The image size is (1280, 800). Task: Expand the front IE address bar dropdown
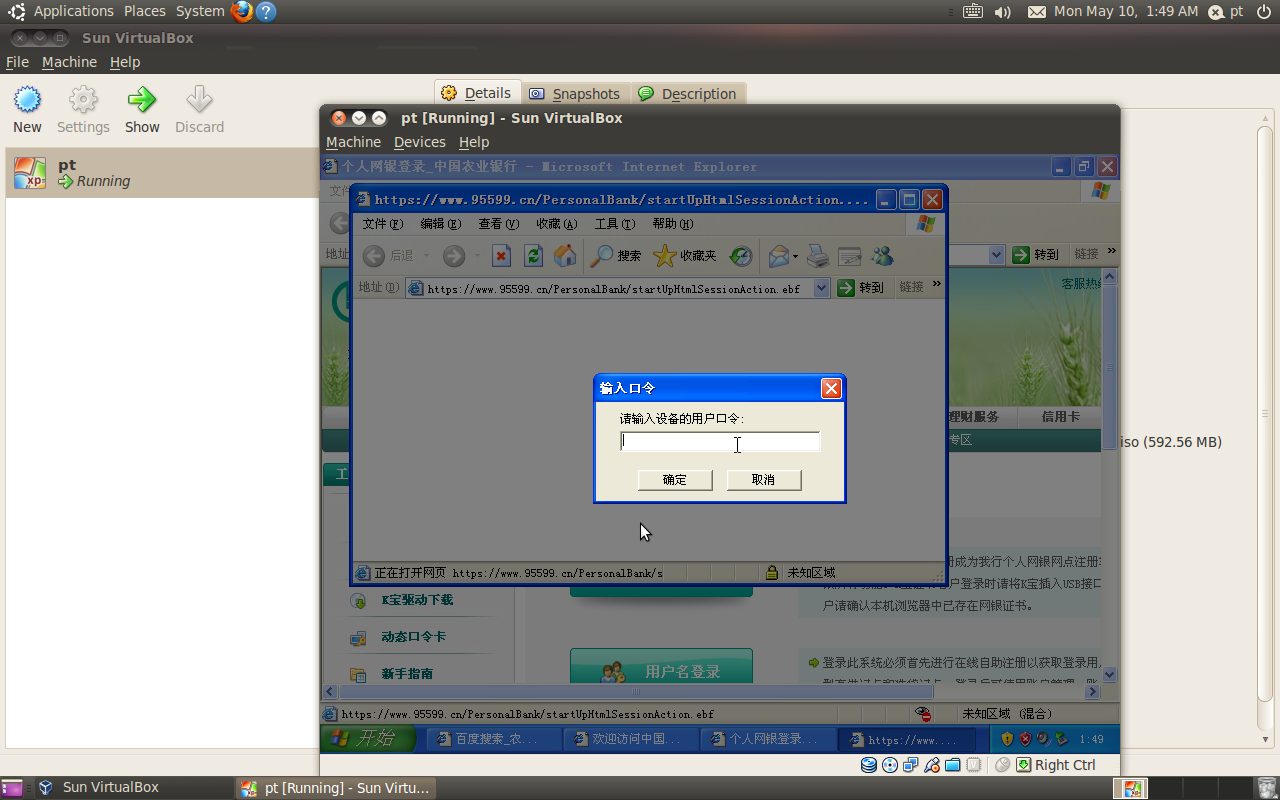[822, 288]
